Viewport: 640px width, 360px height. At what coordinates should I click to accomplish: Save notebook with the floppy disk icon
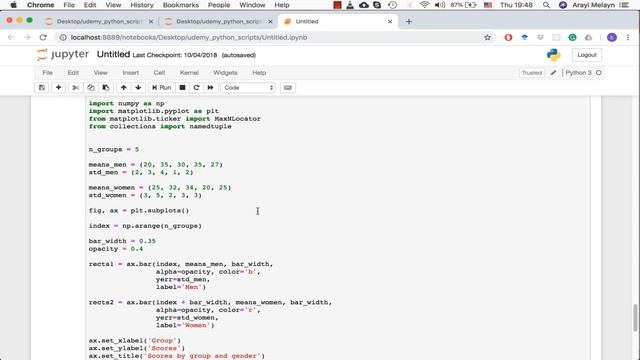coord(42,88)
